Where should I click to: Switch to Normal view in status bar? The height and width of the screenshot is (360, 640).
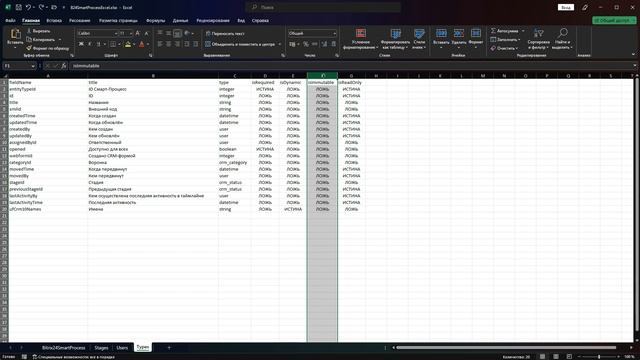coord(542,357)
